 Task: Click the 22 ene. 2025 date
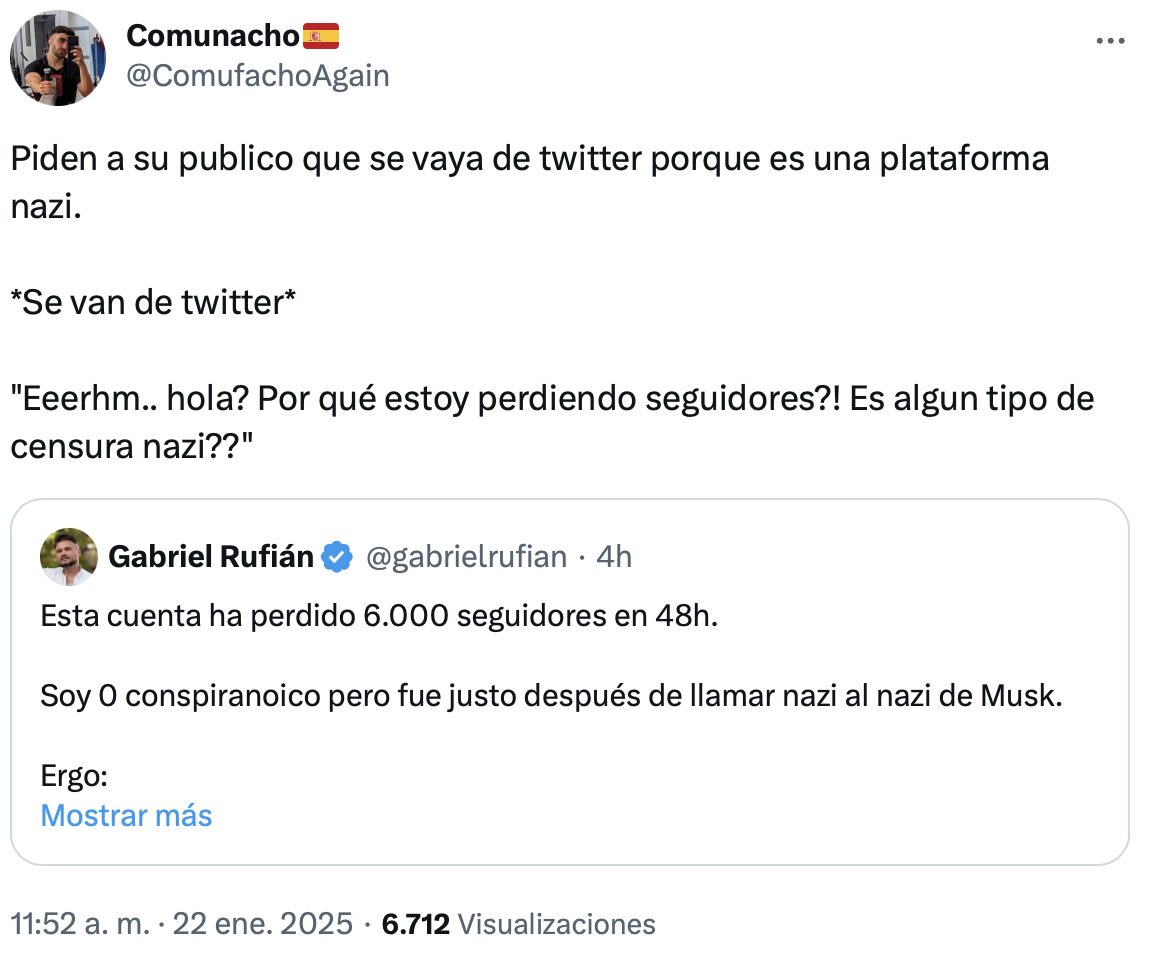pos(263,924)
